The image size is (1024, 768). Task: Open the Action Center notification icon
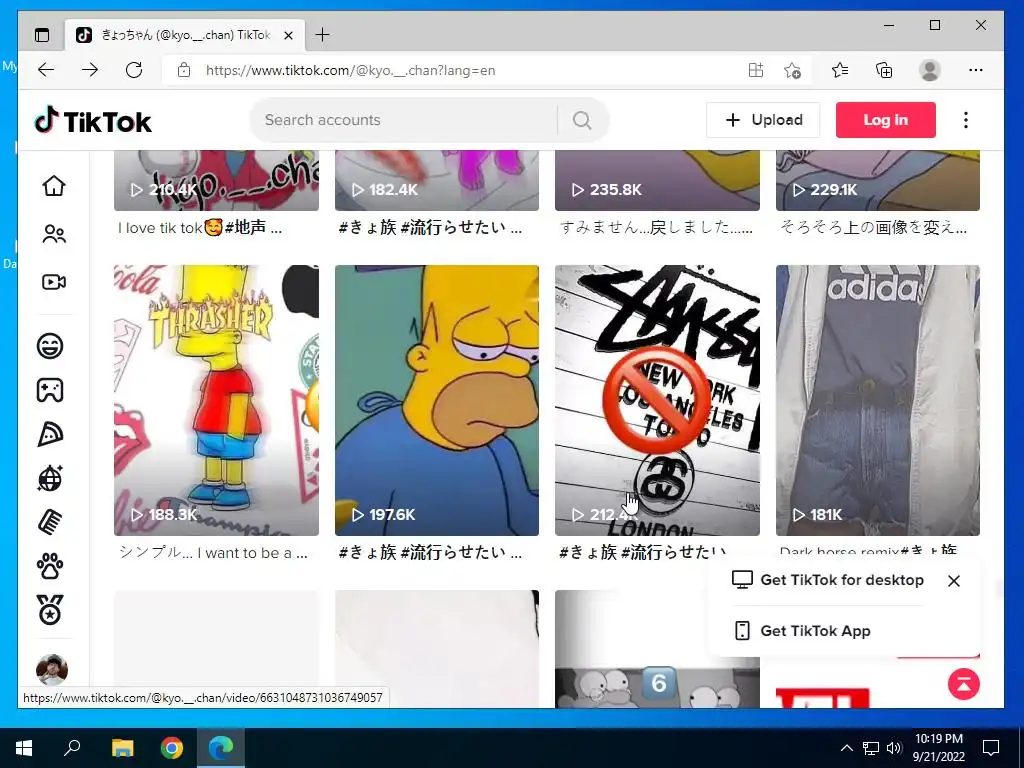pyautogui.click(x=991, y=748)
